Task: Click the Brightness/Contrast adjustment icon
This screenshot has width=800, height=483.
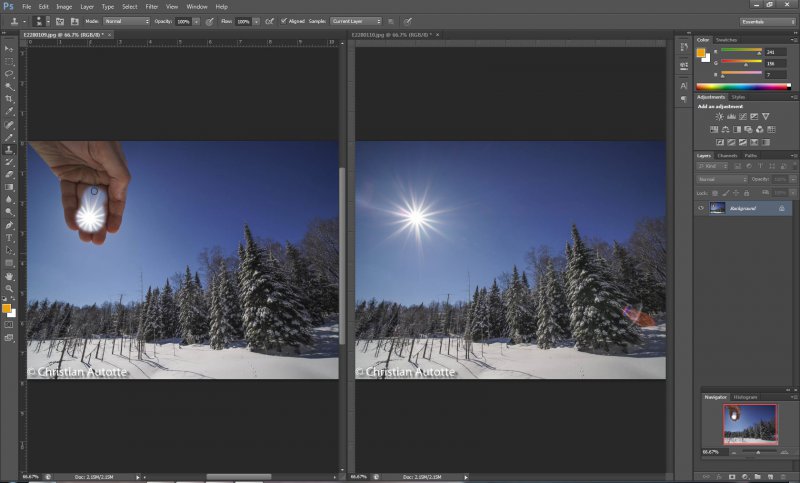Action: pos(718,117)
